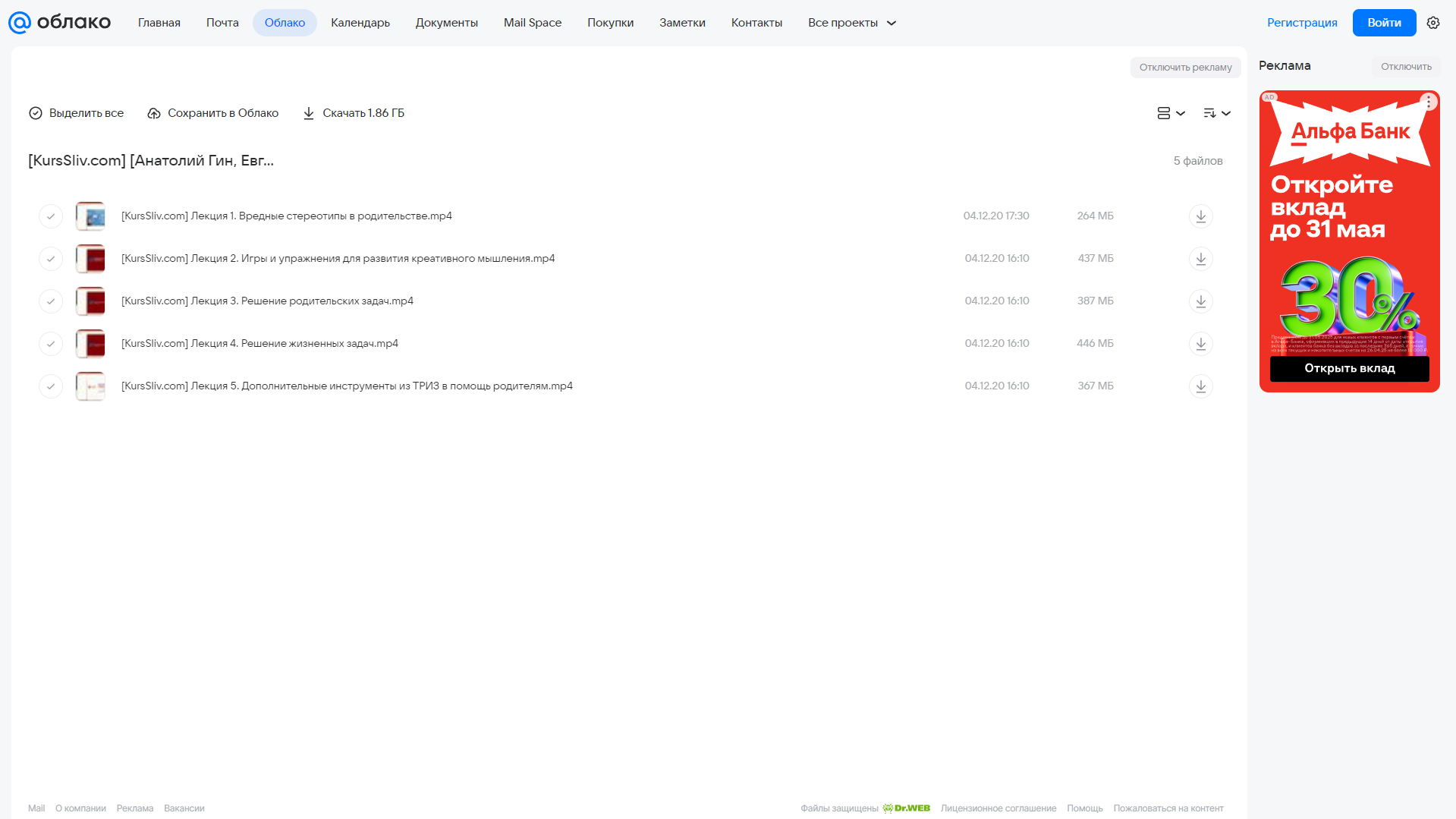Switch to the Почта tab

[x=222, y=23]
